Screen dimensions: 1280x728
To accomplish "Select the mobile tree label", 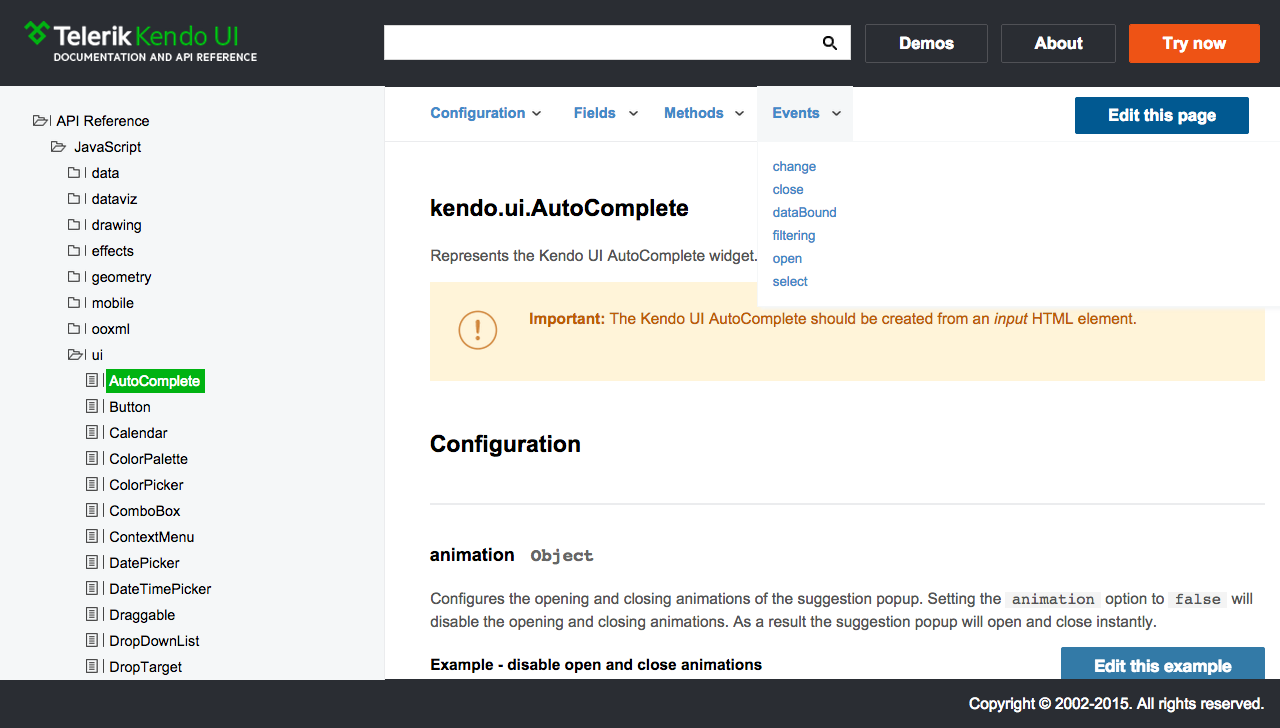I will pyautogui.click(x=112, y=303).
